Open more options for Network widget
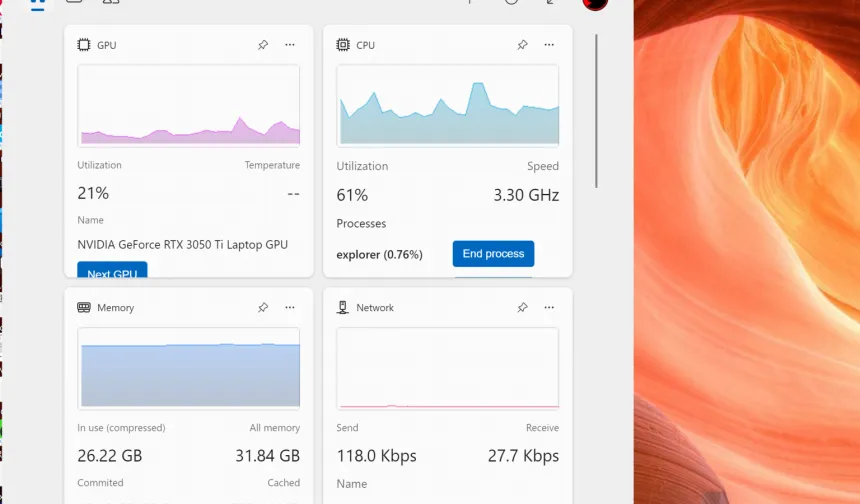This screenshot has height=504, width=860. (549, 308)
